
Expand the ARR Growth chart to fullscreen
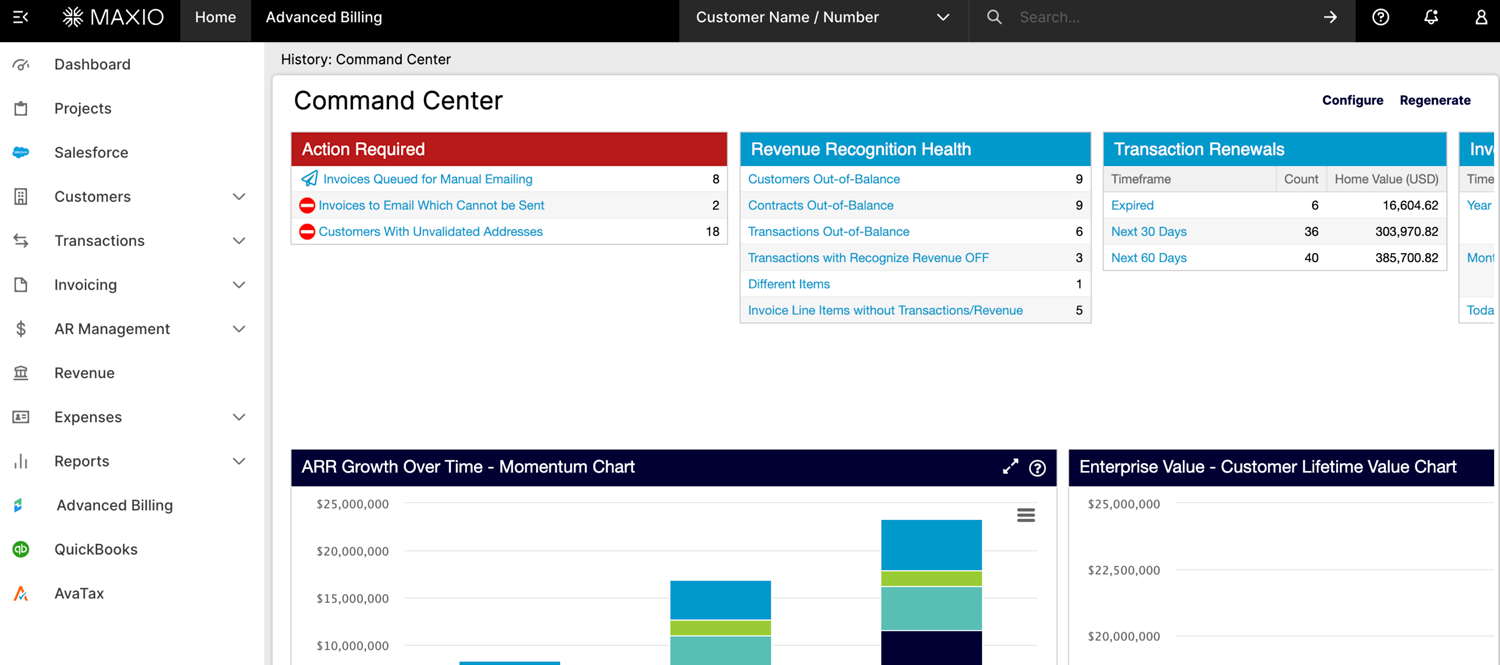click(x=1010, y=467)
